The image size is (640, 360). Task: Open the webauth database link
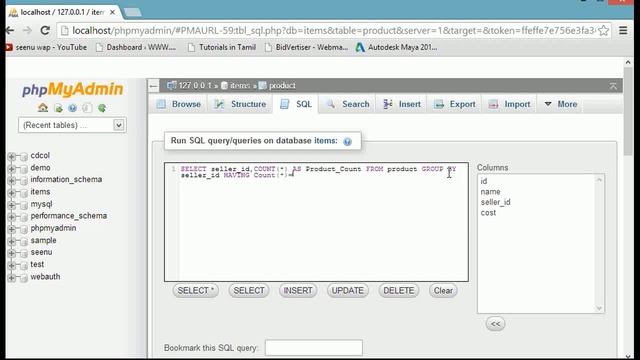pyautogui.click(x=45, y=277)
